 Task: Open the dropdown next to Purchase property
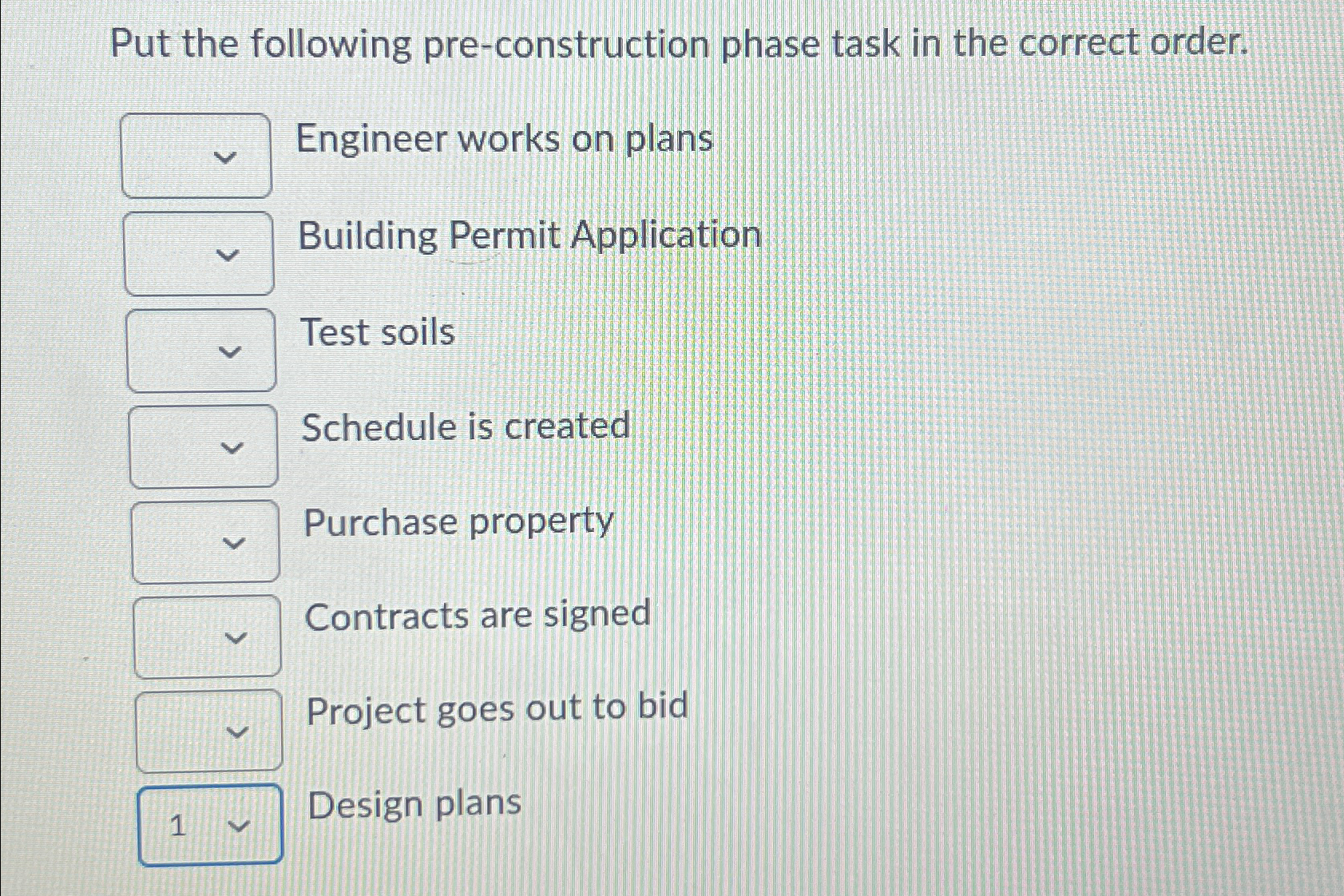coord(206,541)
